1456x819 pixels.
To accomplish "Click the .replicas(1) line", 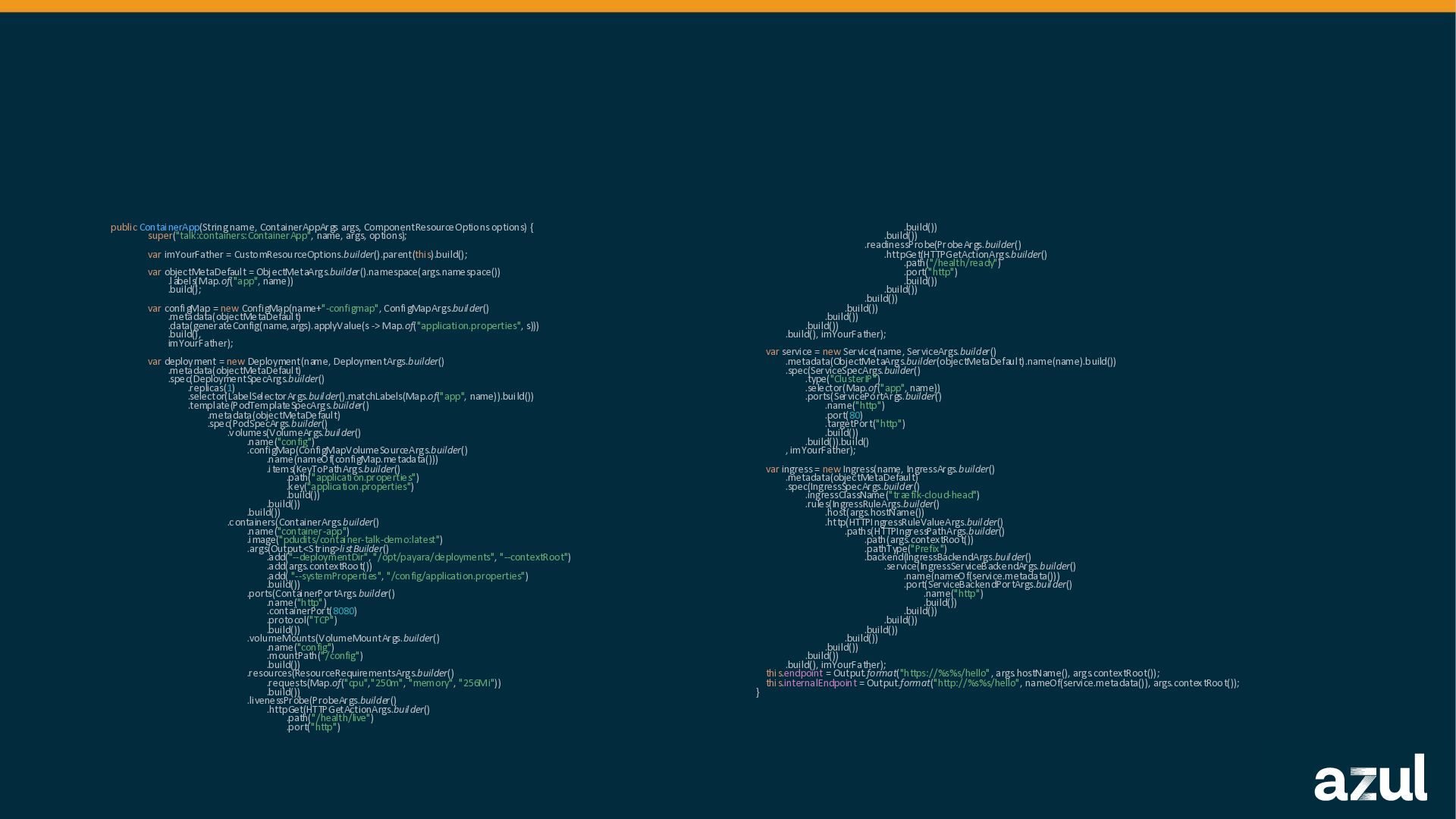I will 212,388.
